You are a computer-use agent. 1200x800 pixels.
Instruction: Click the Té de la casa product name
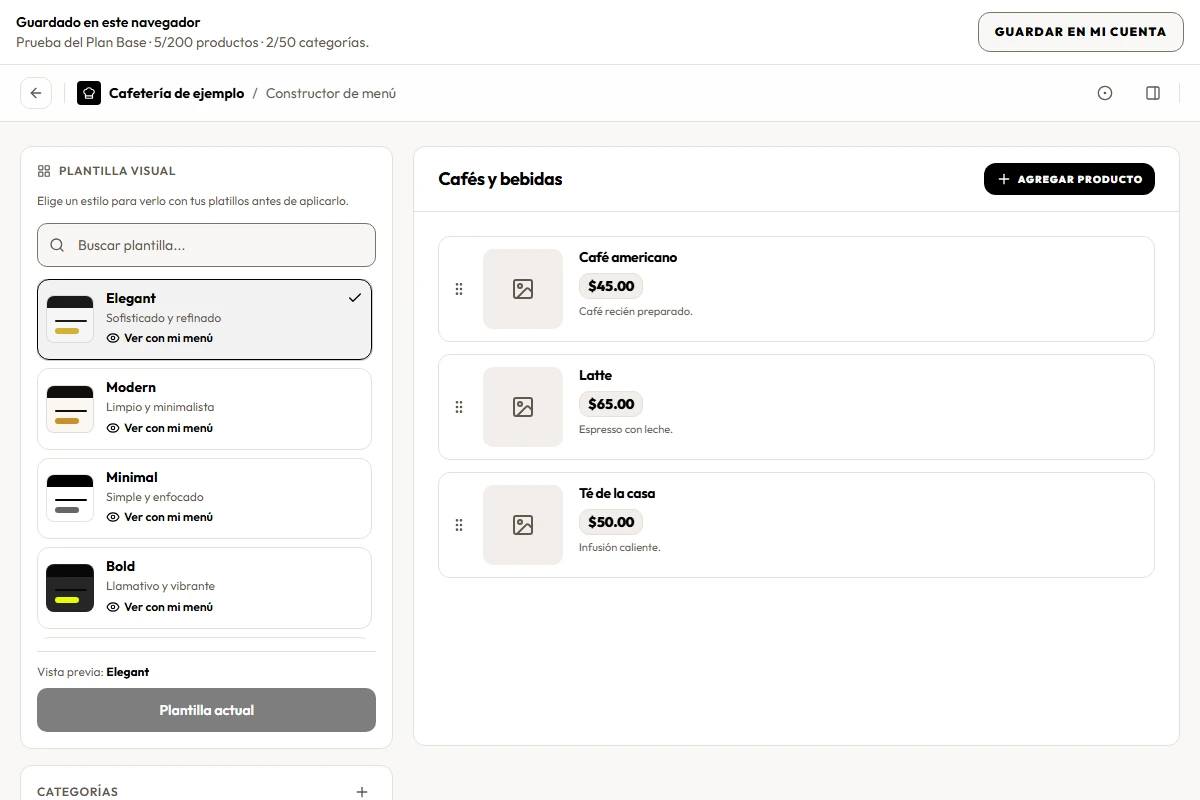617,493
